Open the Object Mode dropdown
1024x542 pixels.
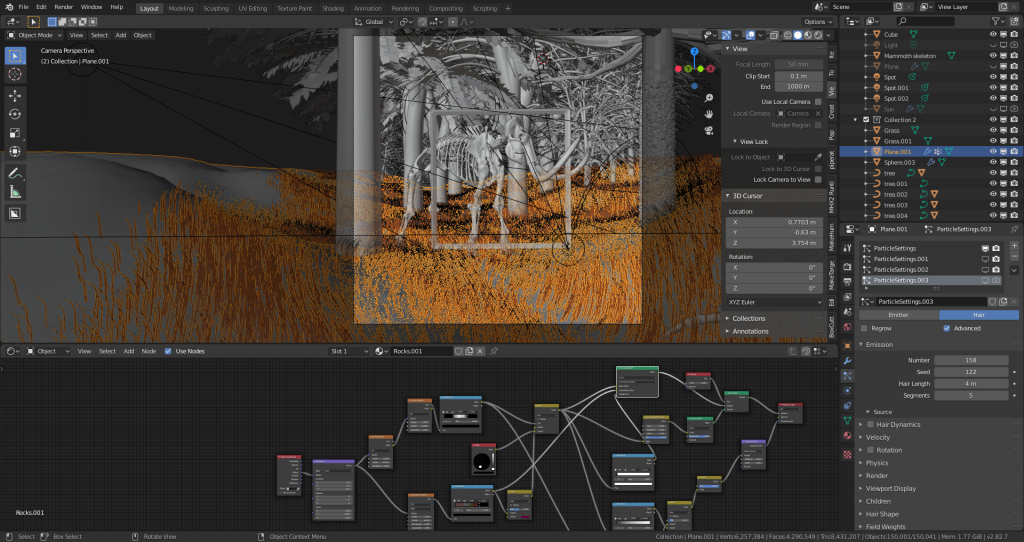point(35,35)
